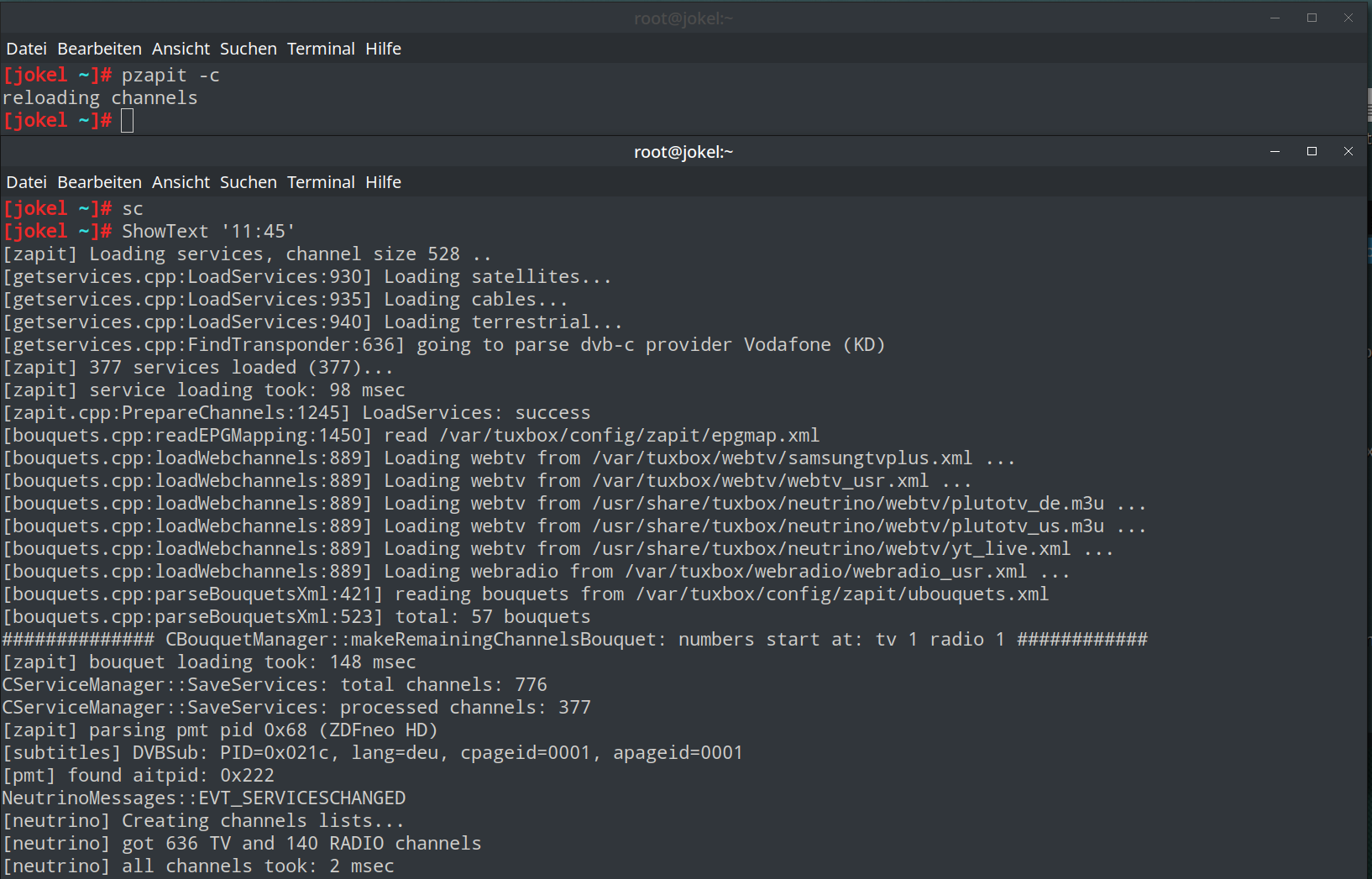Open Terminal menu in upper terminal window
This screenshot has width=1372, height=879.
click(x=321, y=49)
